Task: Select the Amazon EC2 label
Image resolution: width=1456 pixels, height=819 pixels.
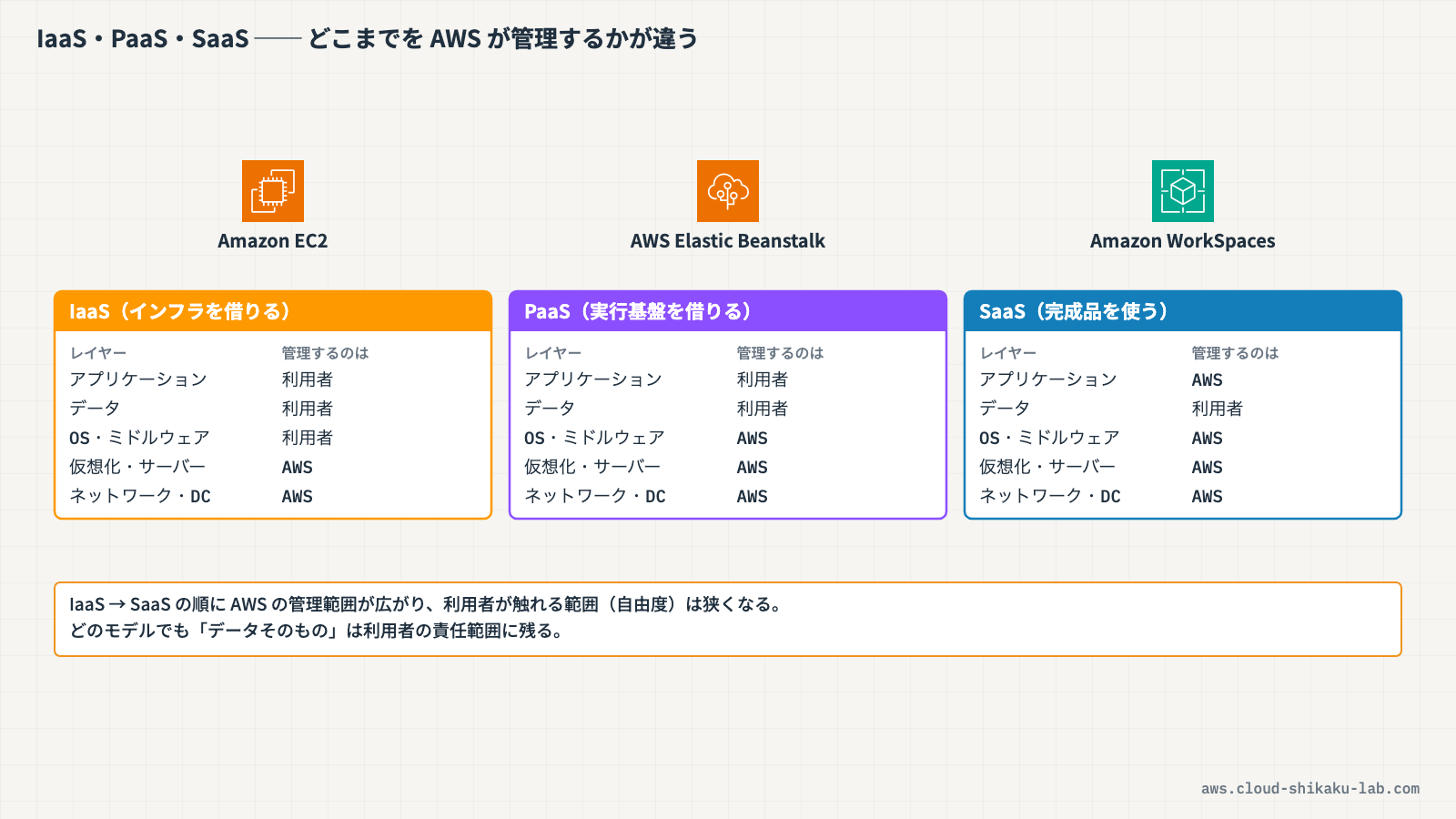Action: pyautogui.click(x=273, y=241)
